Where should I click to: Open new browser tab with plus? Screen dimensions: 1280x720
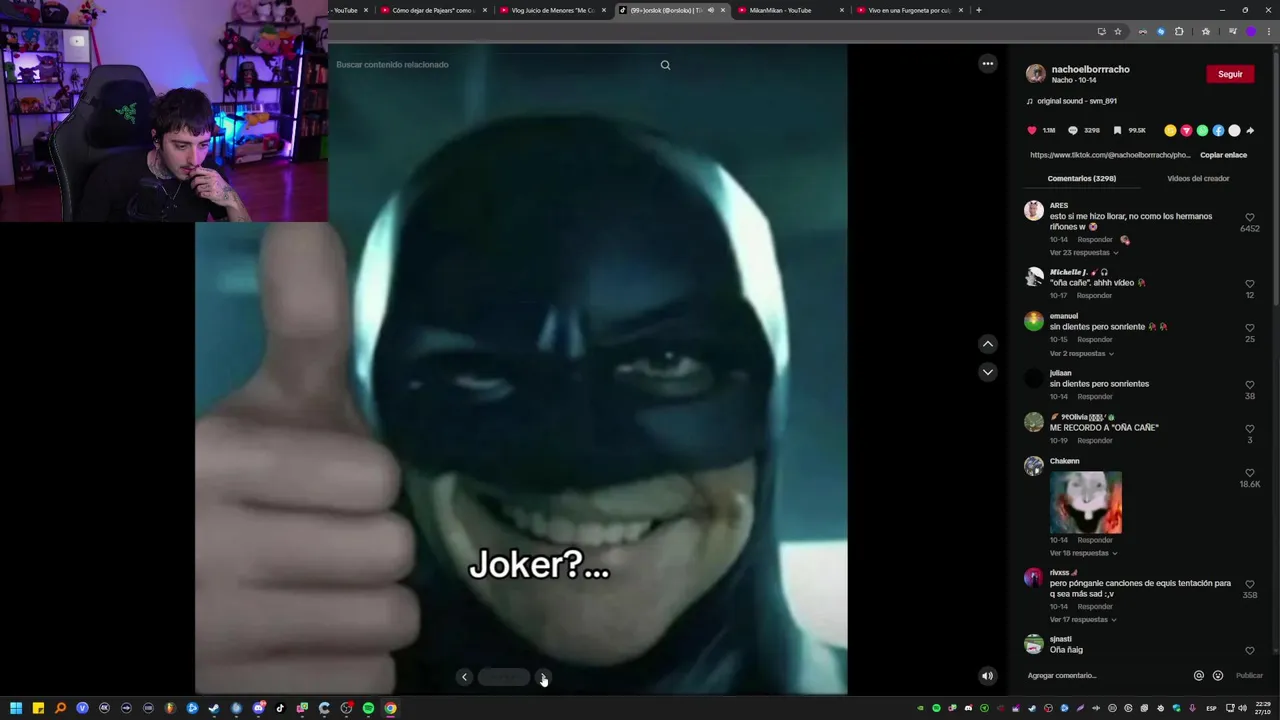(978, 10)
